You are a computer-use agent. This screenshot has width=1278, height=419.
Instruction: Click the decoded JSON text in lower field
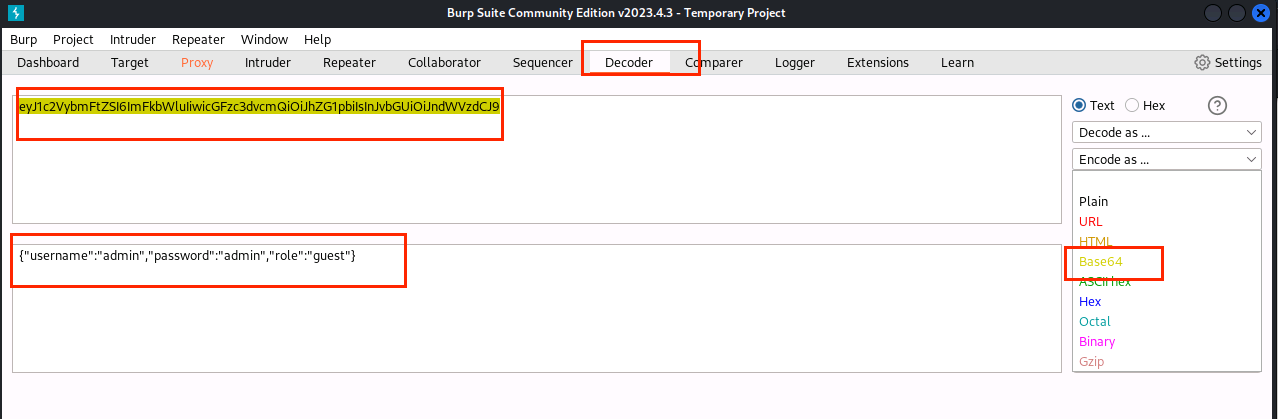(188, 256)
